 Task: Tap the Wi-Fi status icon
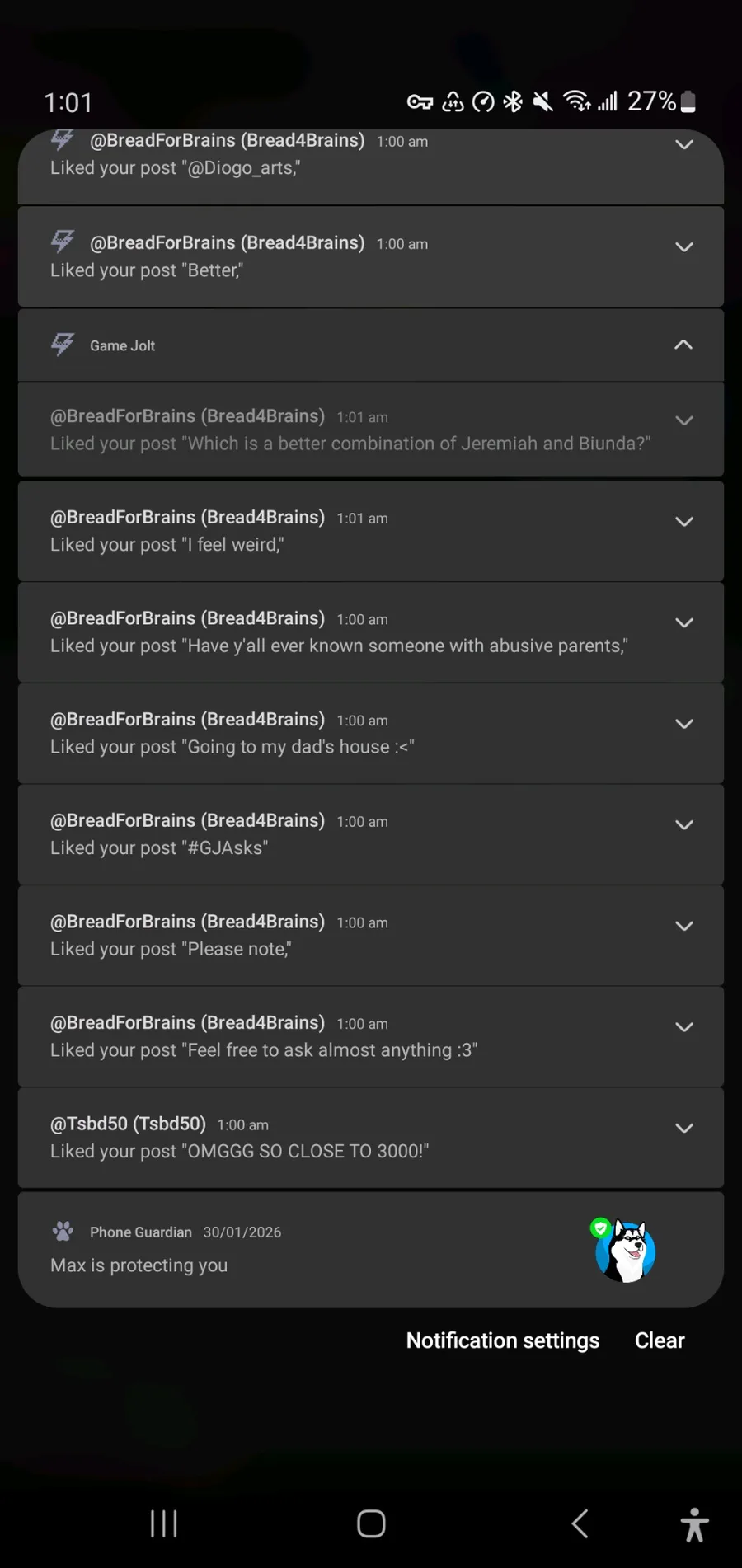click(x=576, y=101)
